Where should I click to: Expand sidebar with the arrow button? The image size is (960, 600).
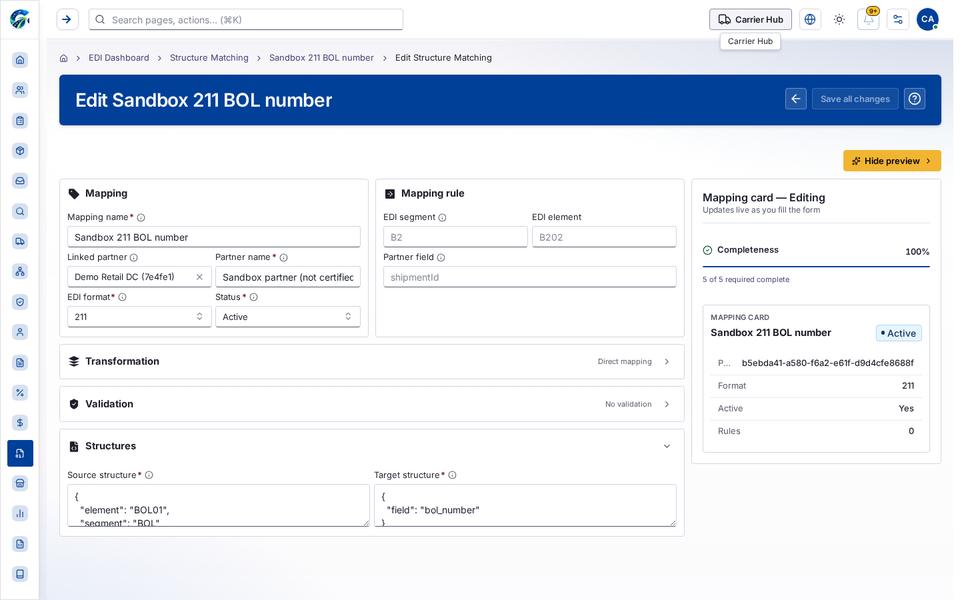(x=67, y=20)
